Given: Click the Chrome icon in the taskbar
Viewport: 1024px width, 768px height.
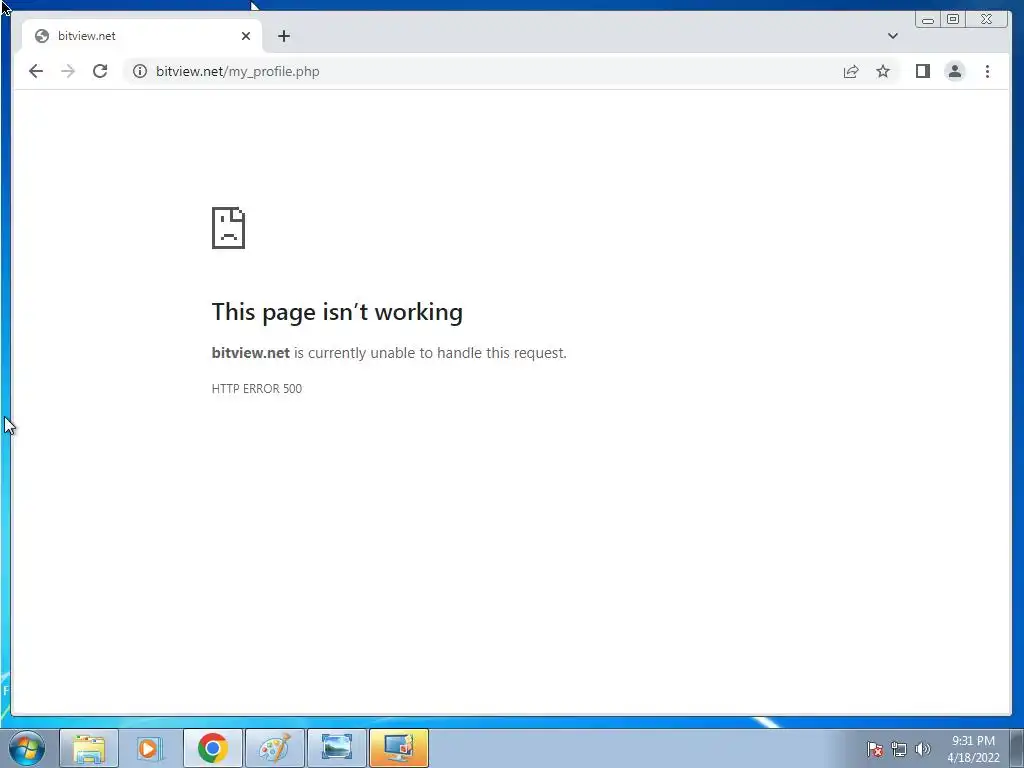Looking at the screenshot, I should point(212,748).
